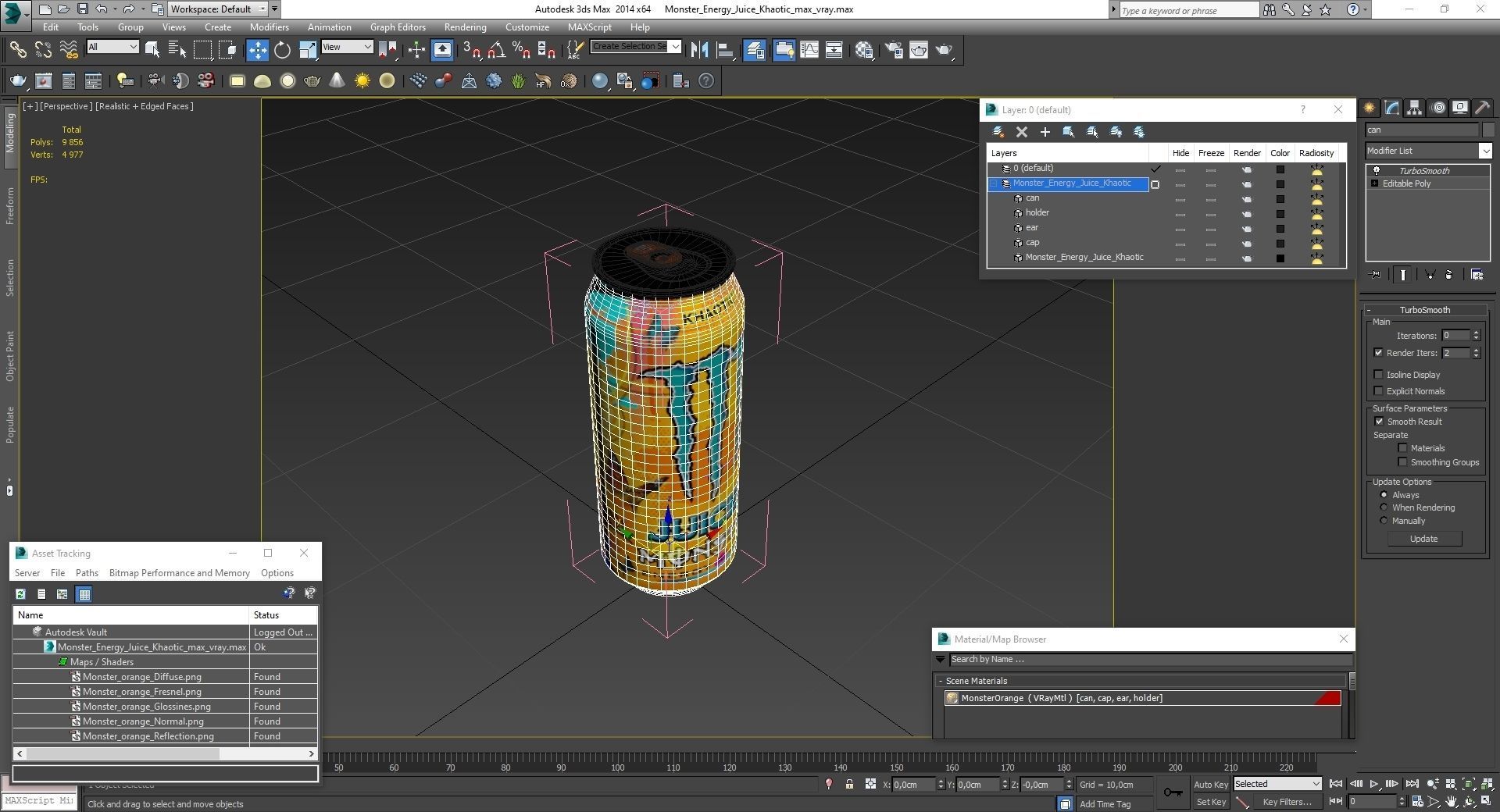Open the Display tab in command panel
The width and height of the screenshot is (1500, 812).
1460,108
